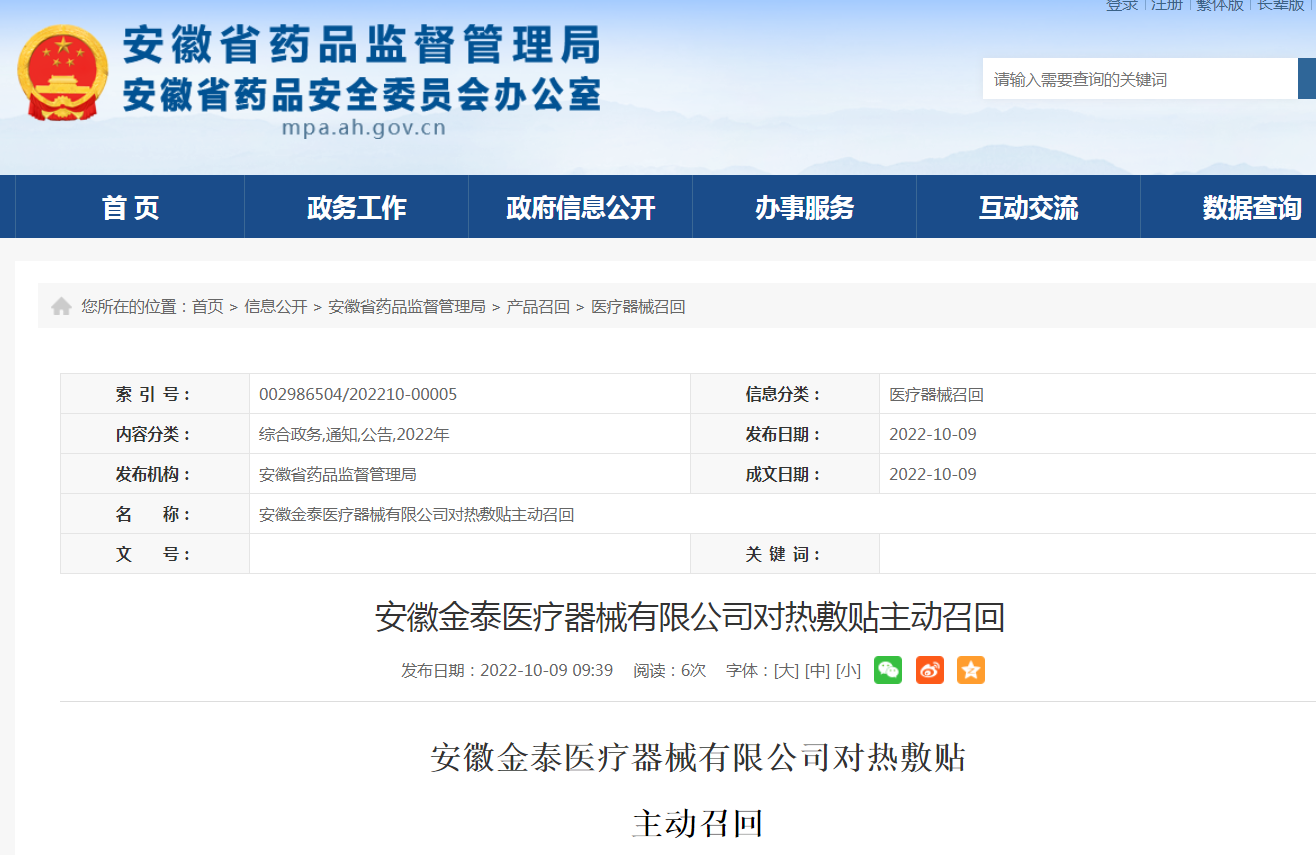The image size is (1316, 855).
Task: Click mpa.ah.gov.cn site address text
Action: [x=364, y=128]
